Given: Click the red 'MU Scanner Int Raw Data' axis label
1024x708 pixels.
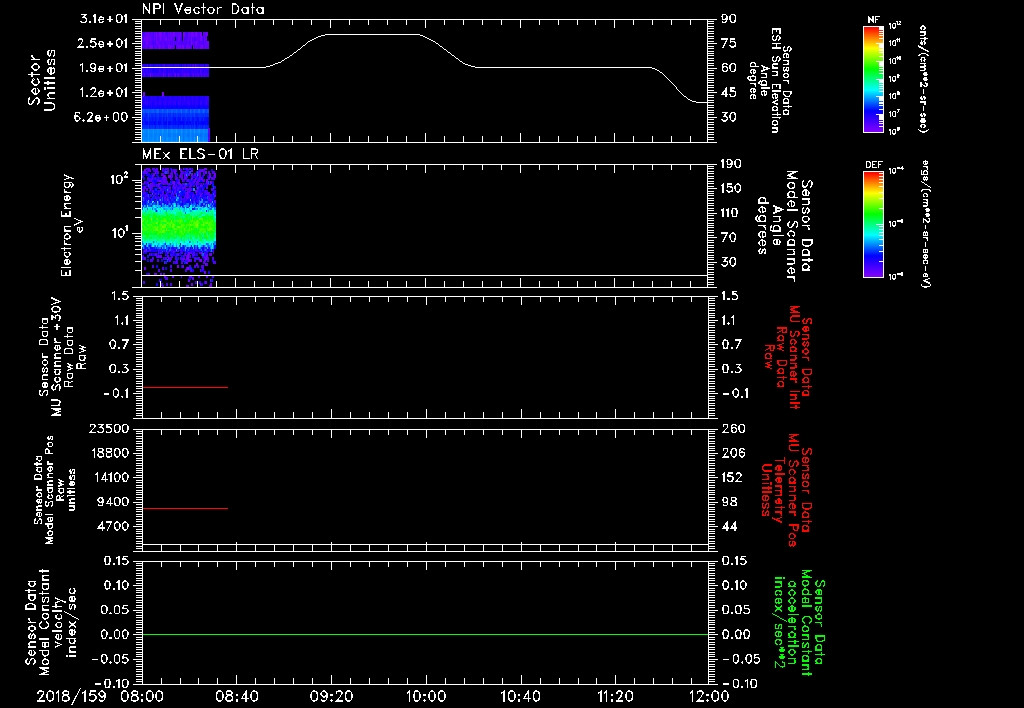Looking at the screenshot, I should [788, 358].
